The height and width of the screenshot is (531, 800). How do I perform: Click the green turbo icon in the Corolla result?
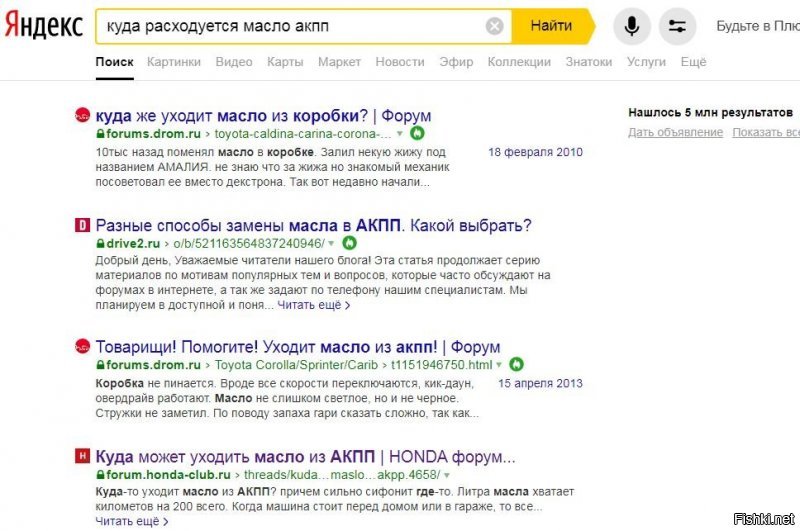point(516,364)
